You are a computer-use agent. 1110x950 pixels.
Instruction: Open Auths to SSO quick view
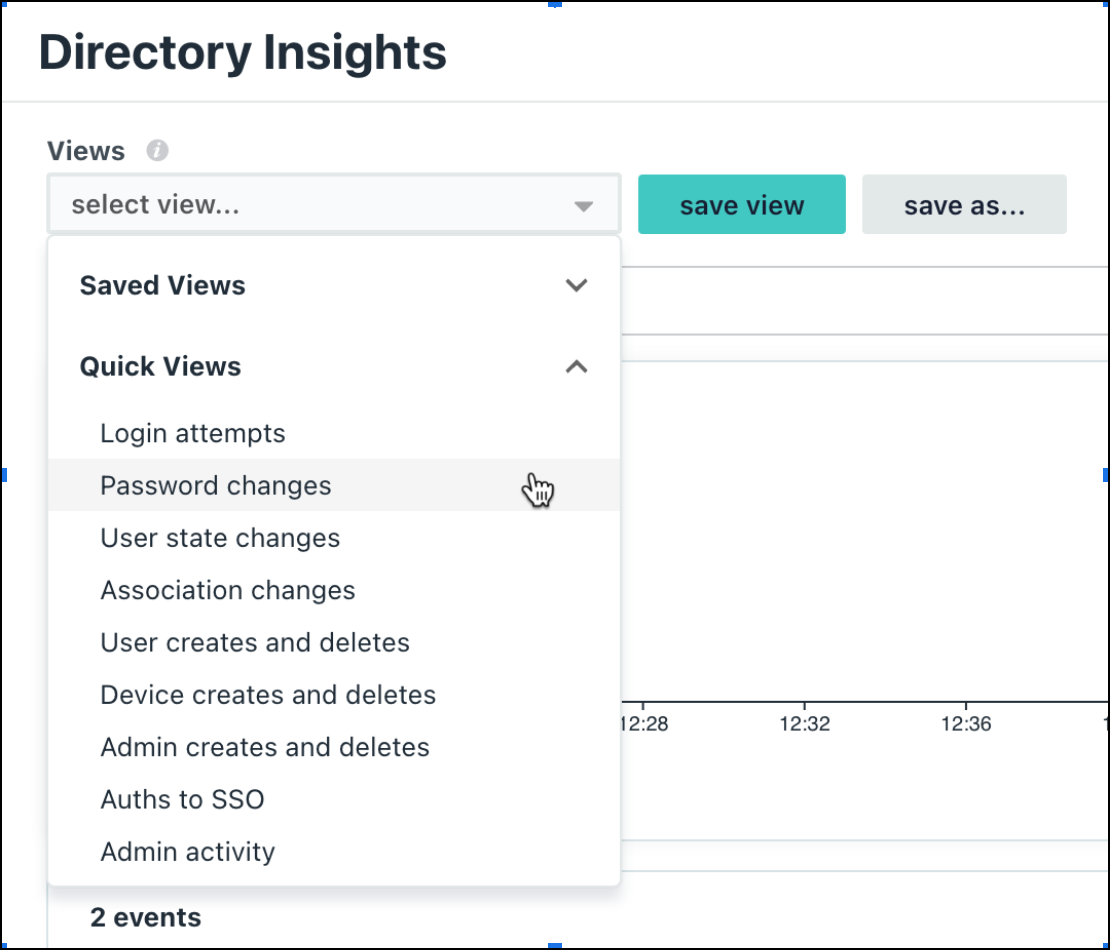pyautogui.click(x=182, y=799)
